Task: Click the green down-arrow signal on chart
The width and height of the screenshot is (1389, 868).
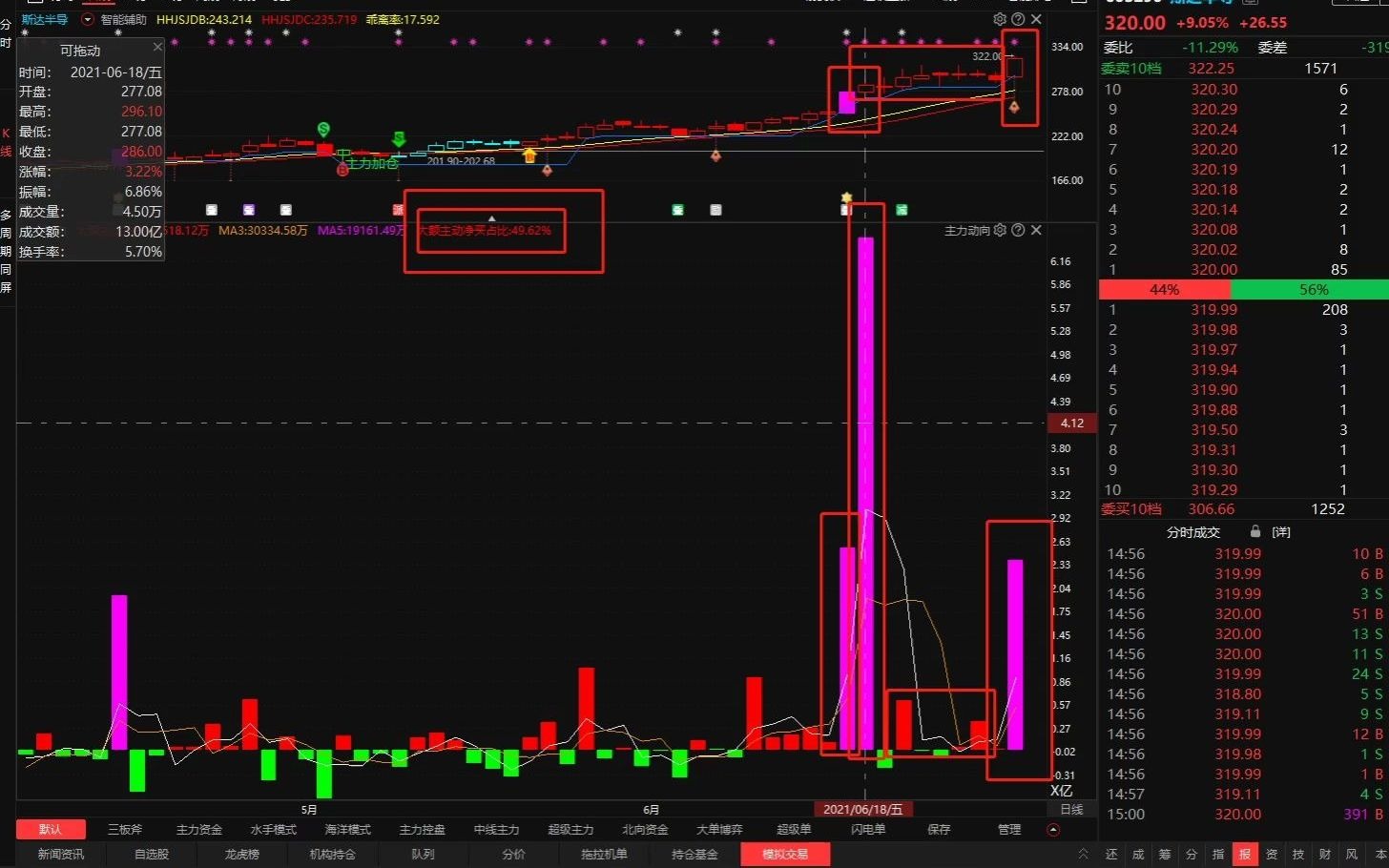Action: point(399,139)
